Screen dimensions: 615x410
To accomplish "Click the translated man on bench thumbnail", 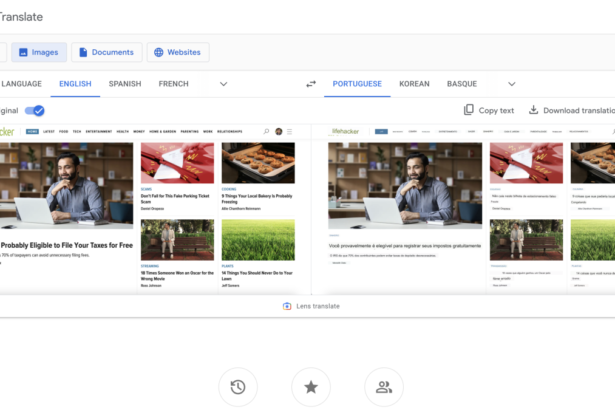I will point(526,240).
